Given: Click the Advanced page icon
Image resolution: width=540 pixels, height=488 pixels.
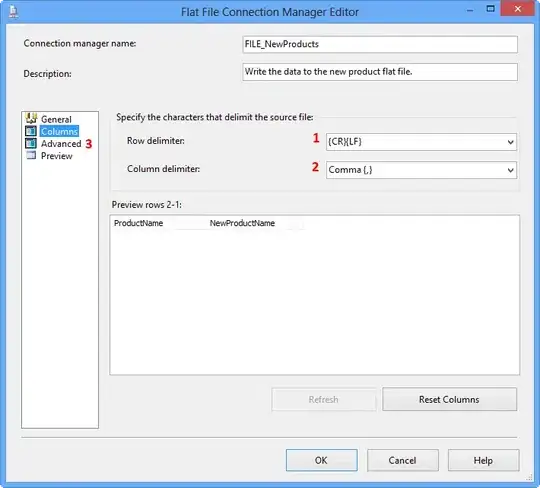Looking at the screenshot, I should click(x=31, y=143).
